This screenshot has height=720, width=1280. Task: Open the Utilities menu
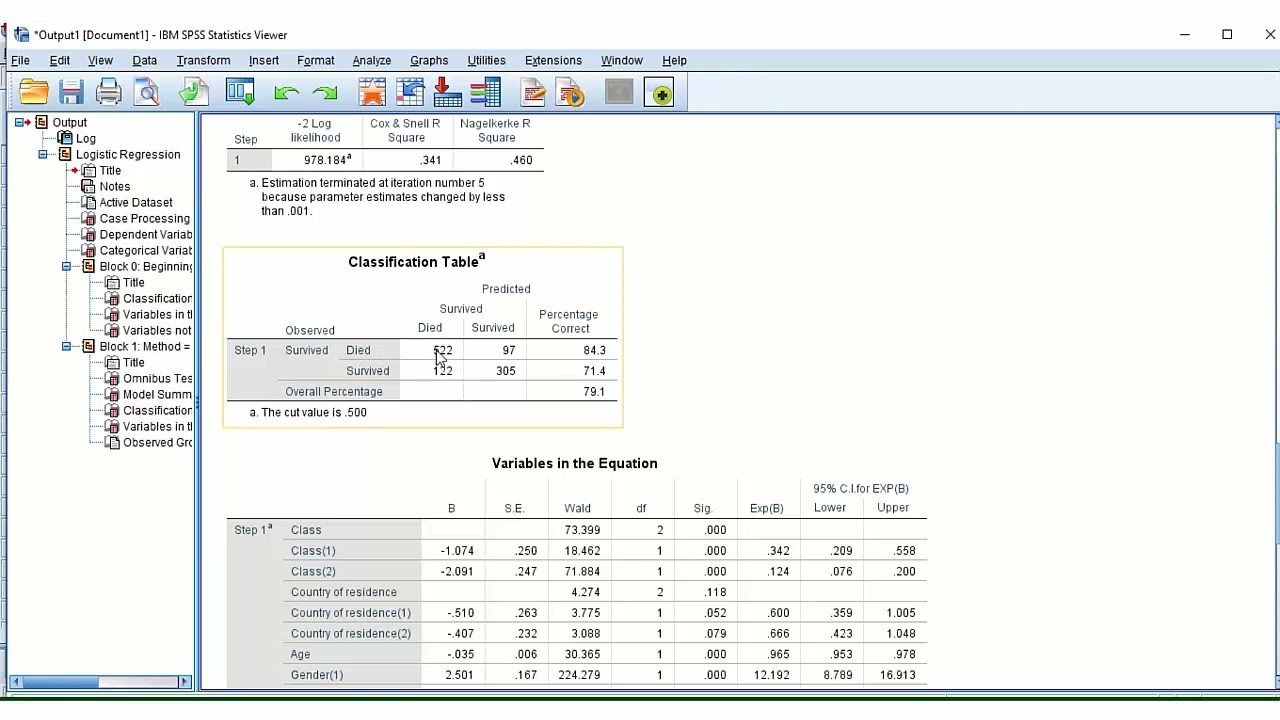487,60
